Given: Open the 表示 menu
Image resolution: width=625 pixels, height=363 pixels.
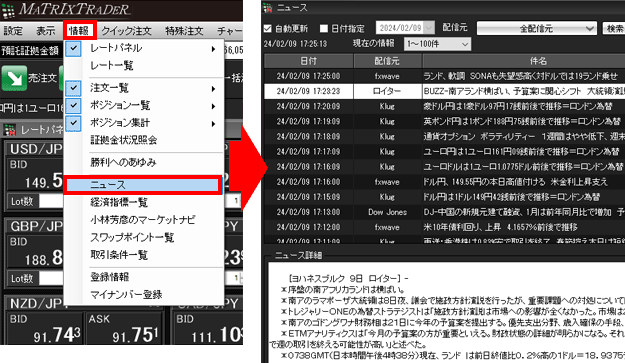Looking at the screenshot, I should (x=45, y=31).
